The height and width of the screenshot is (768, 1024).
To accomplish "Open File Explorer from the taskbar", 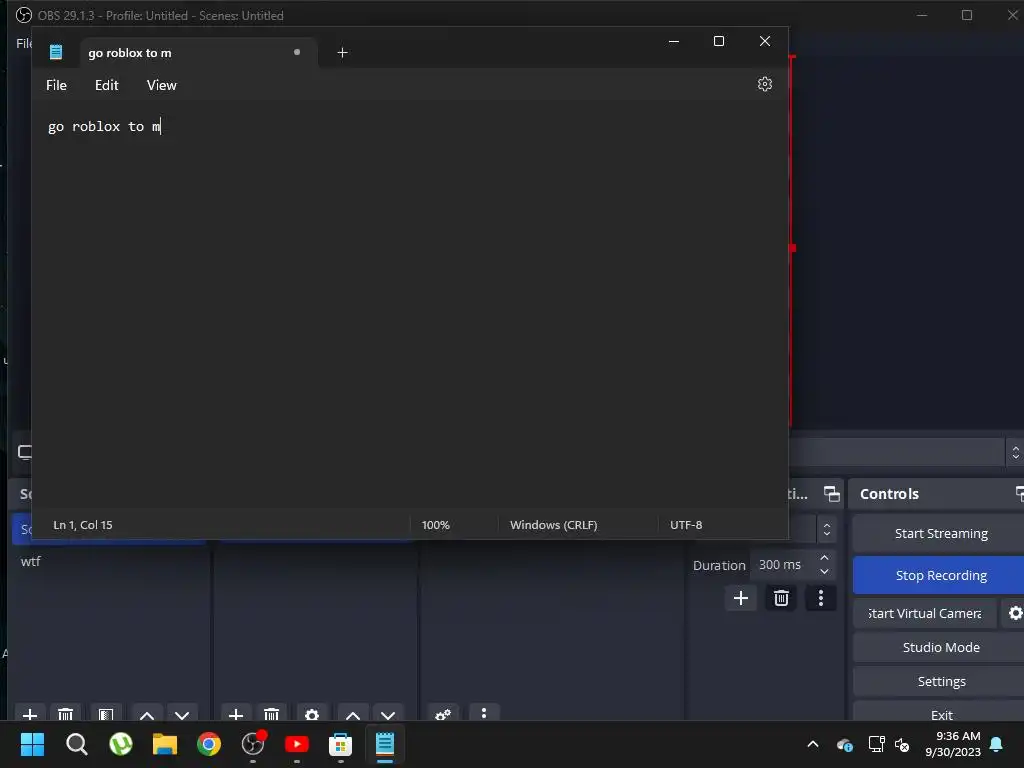I will point(165,744).
